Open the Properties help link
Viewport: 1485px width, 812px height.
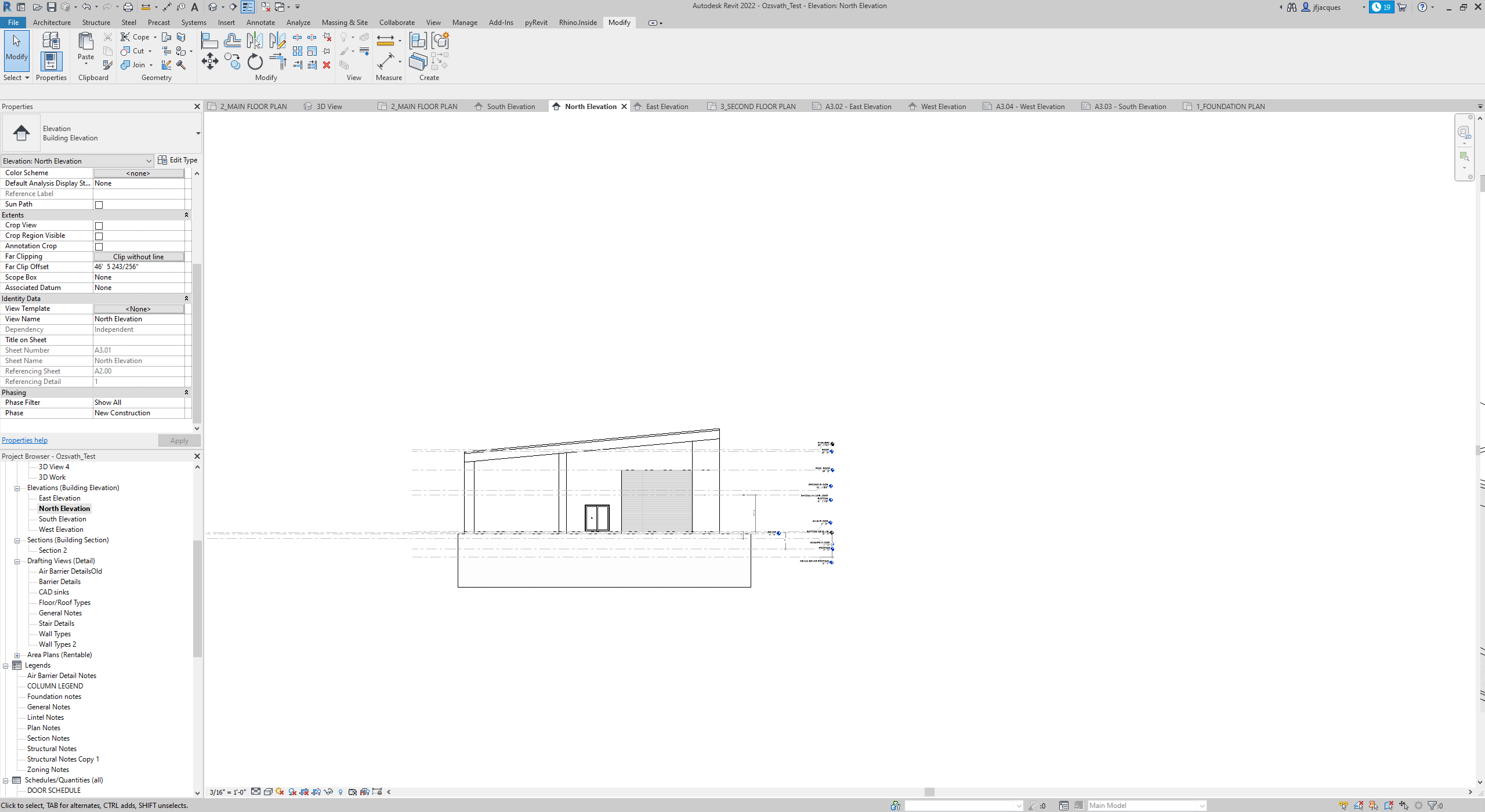(x=24, y=440)
